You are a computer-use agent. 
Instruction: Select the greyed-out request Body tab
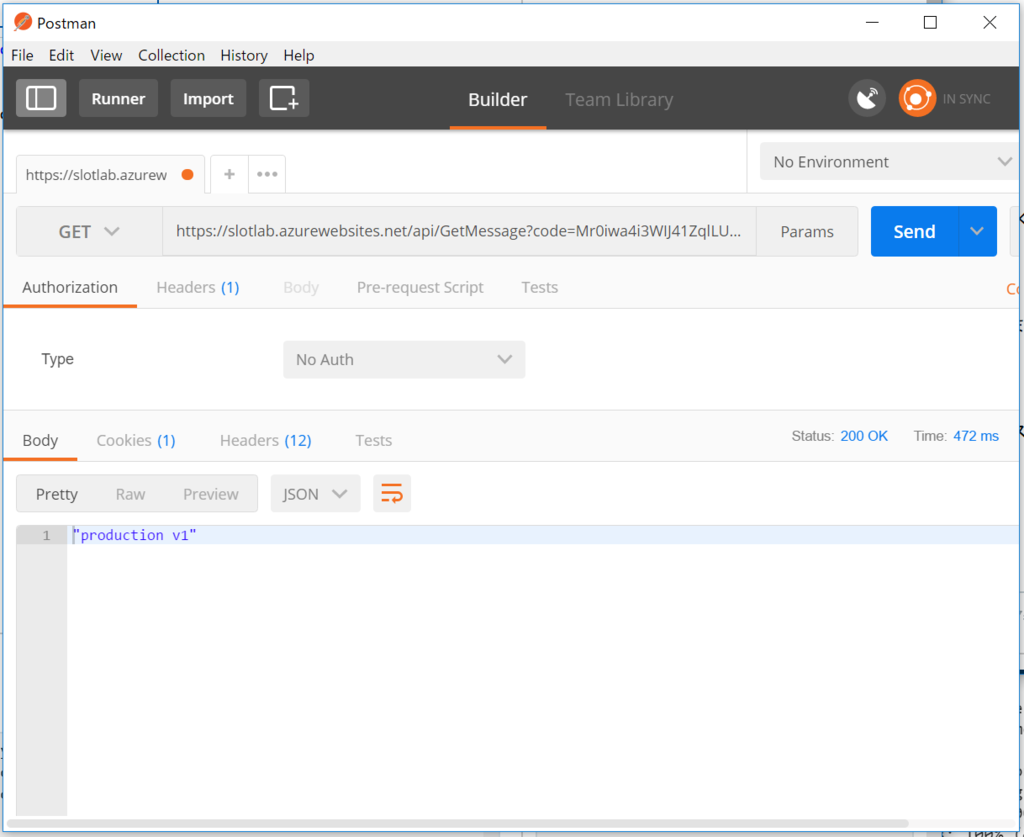click(301, 287)
